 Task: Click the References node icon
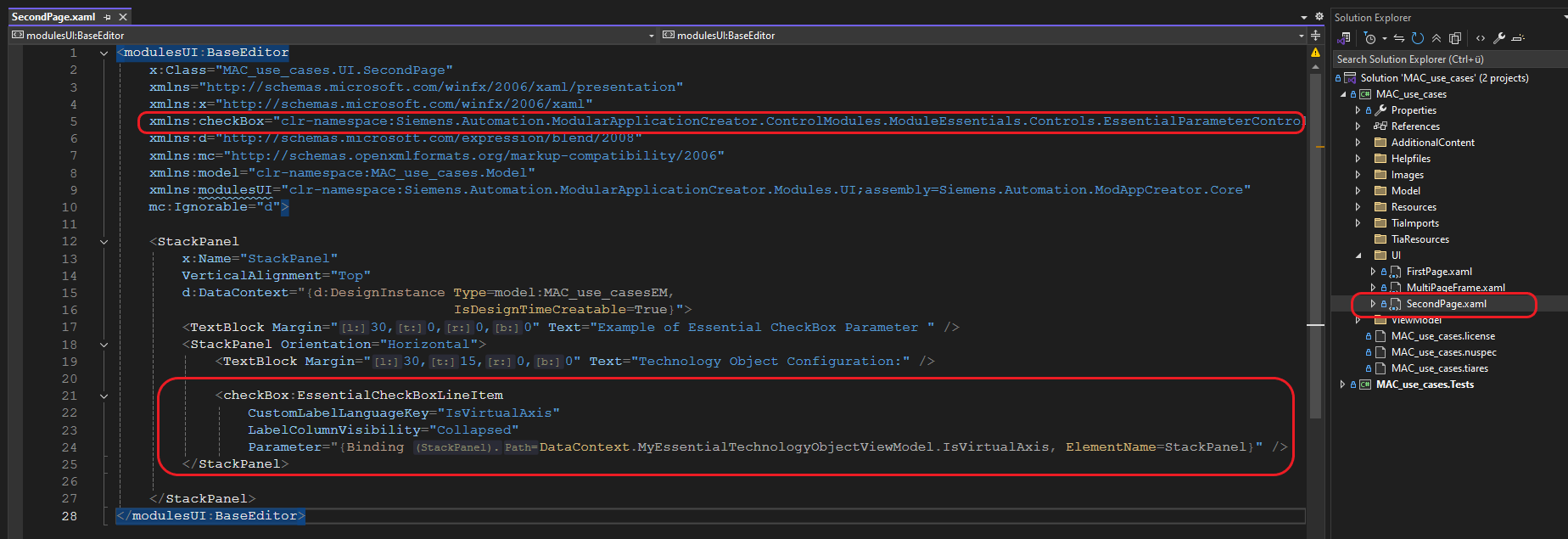(x=1380, y=126)
